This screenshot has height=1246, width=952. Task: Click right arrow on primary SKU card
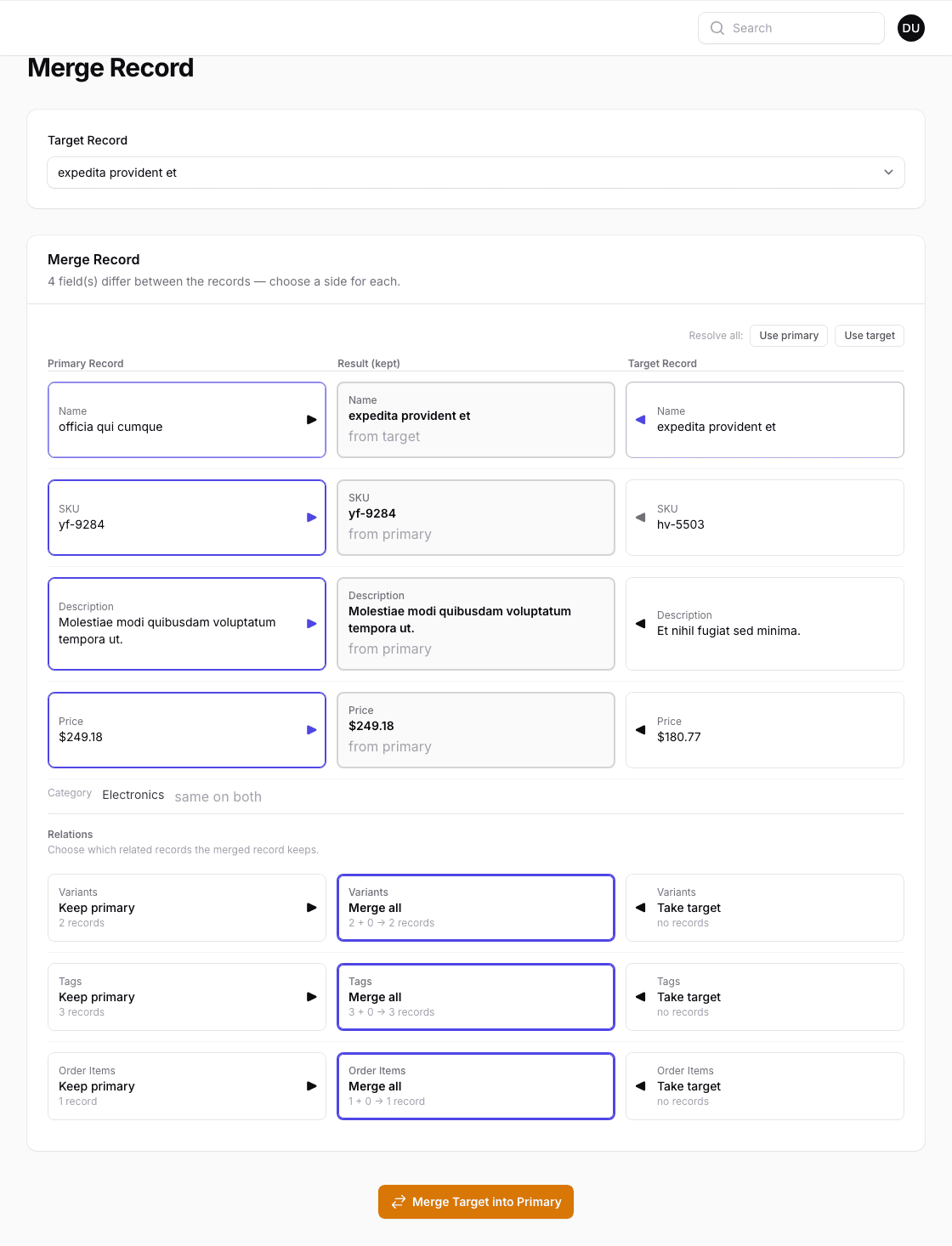pyautogui.click(x=312, y=518)
